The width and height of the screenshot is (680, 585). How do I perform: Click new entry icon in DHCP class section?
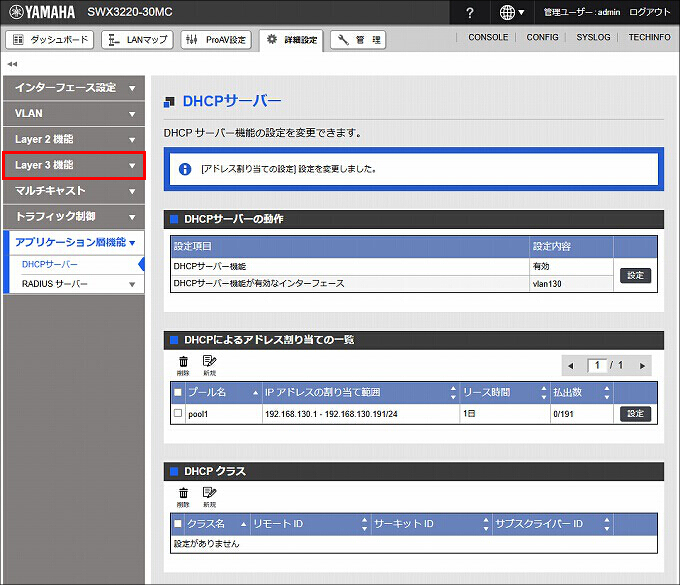209,497
